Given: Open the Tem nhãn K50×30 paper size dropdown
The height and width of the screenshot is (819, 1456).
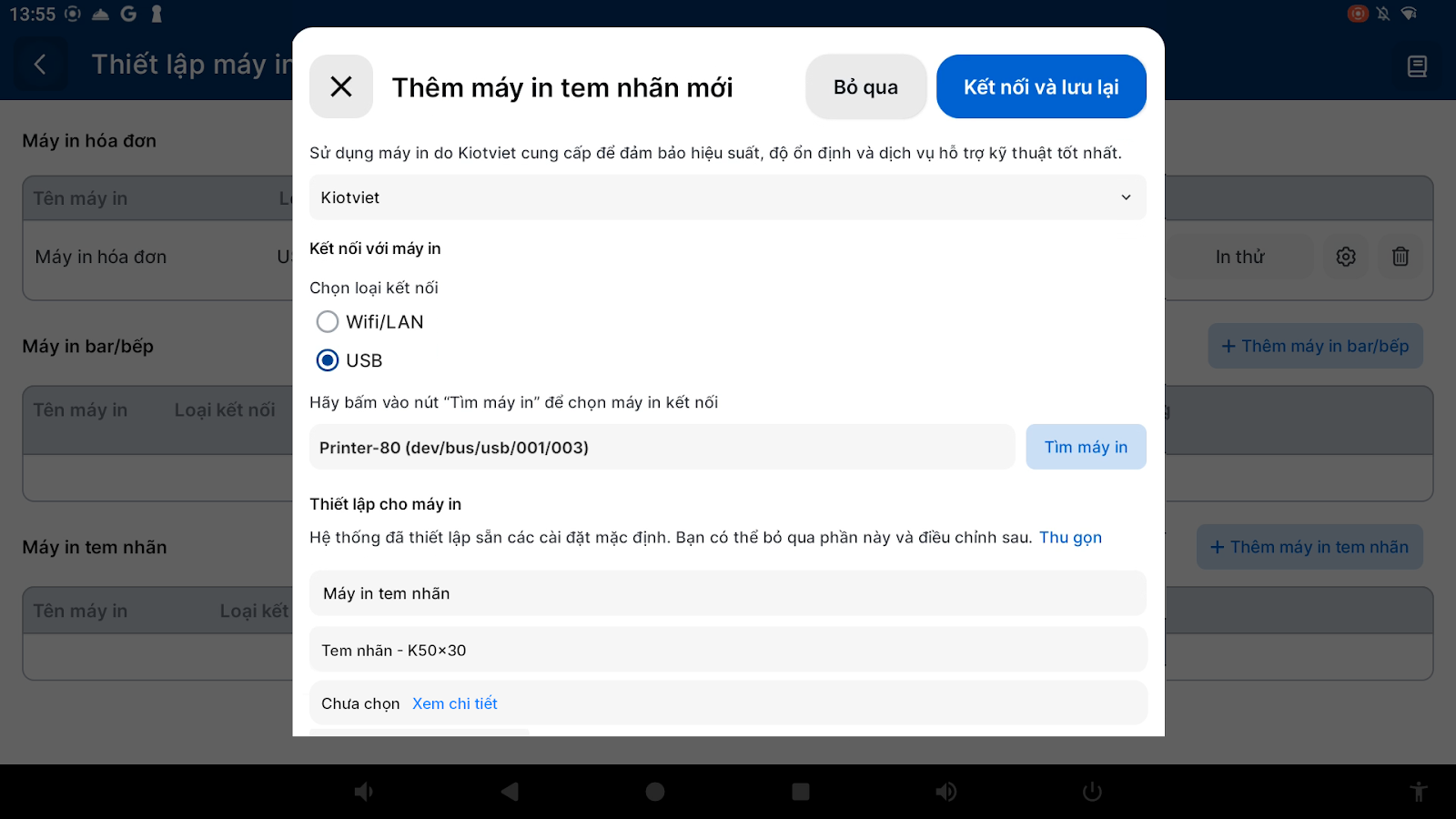Looking at the screenshot, I should (x=727, y=650).
